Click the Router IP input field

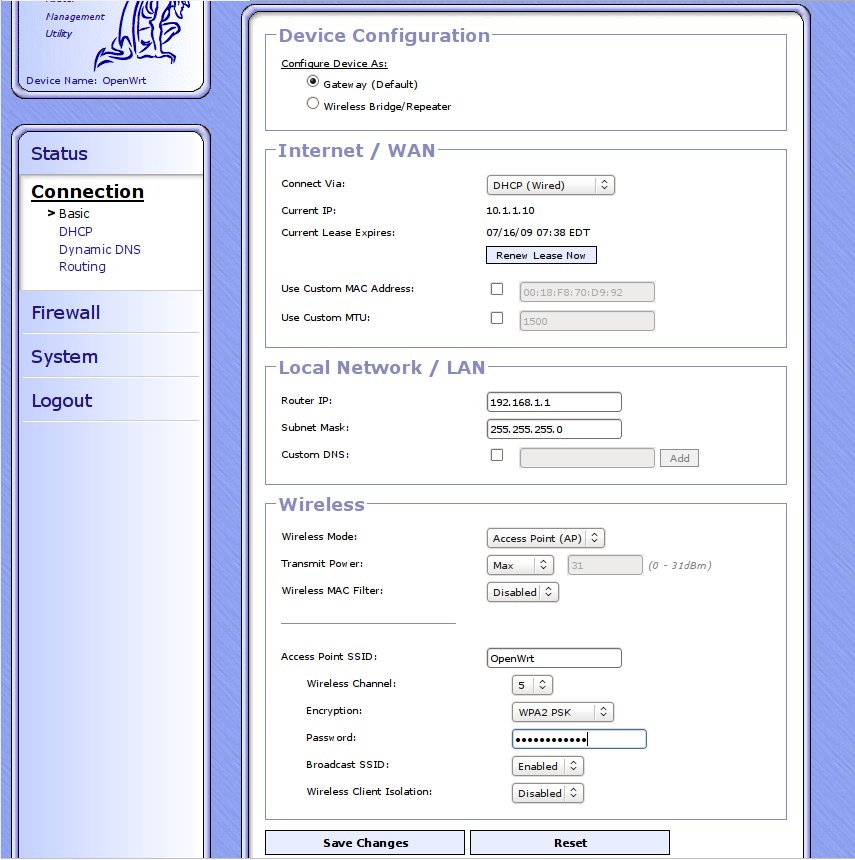tap(554, 402)
